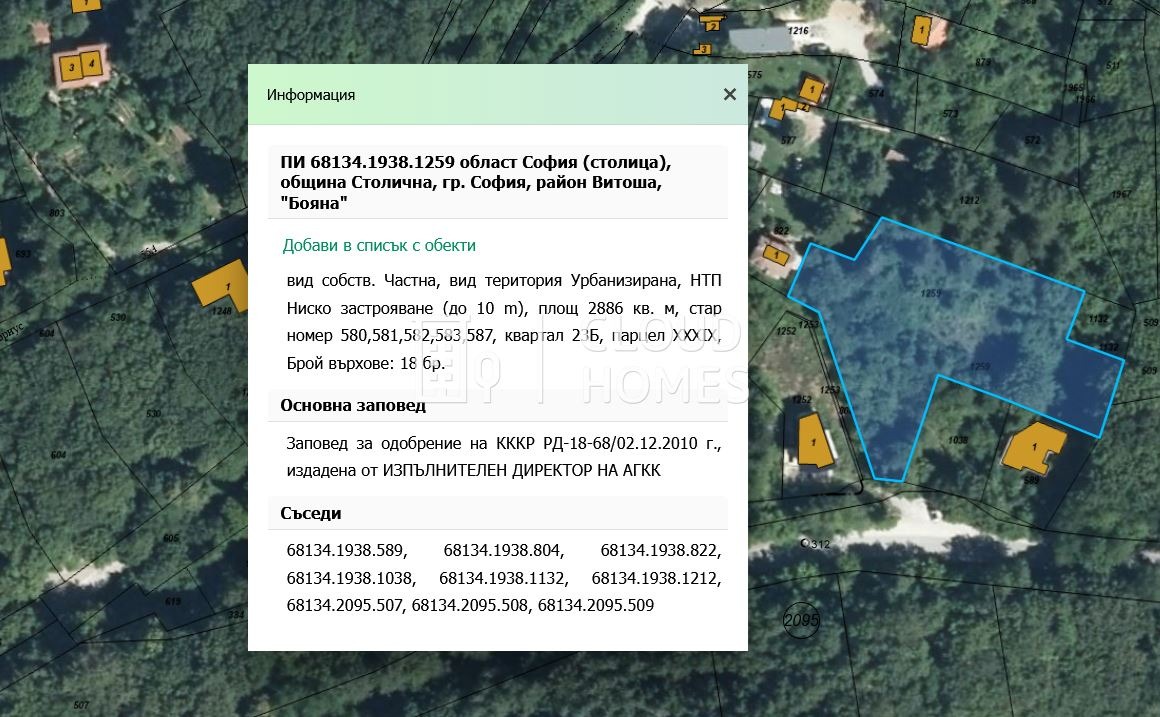Dismiss the Информация panel with X

click(729, 94)
